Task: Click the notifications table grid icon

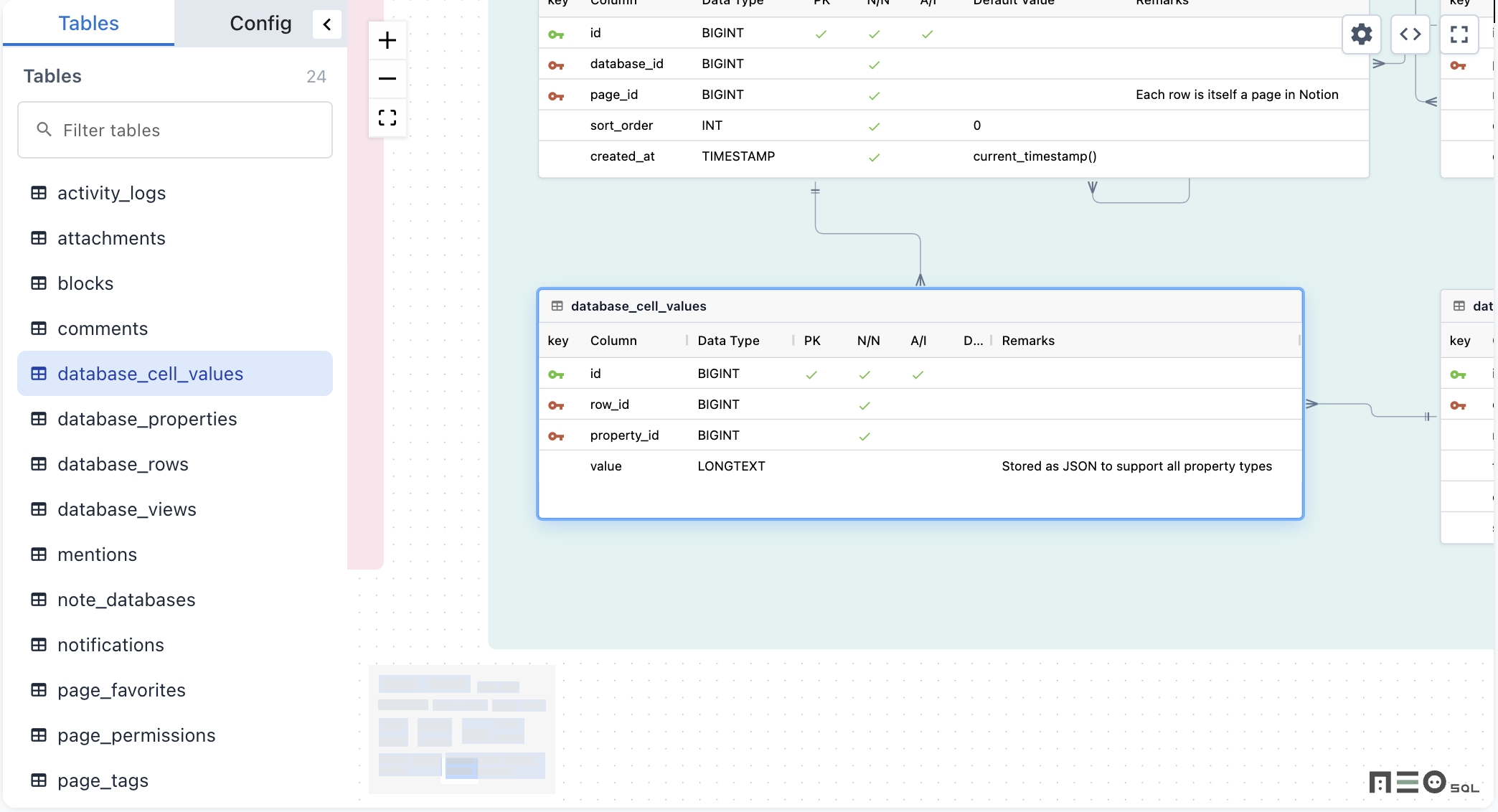Action: 39,645
